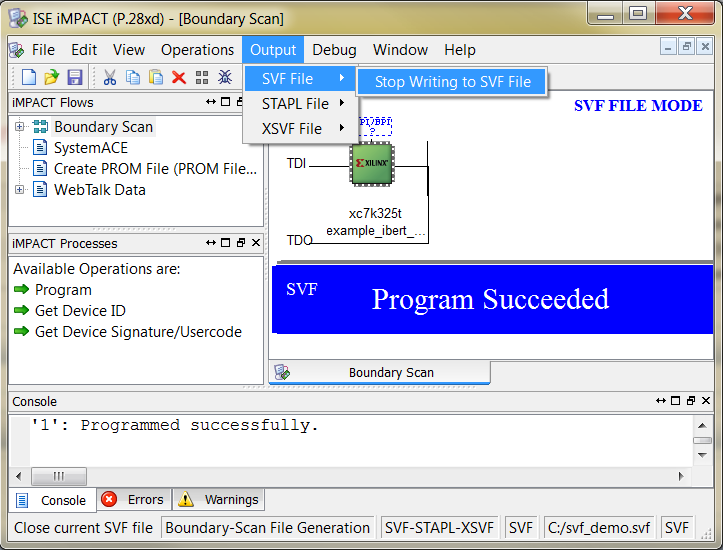The image size is (723, 550).
Task: Expand the Boundary Scan tree node
Action: pyautogui.click(x=19, y=127)
